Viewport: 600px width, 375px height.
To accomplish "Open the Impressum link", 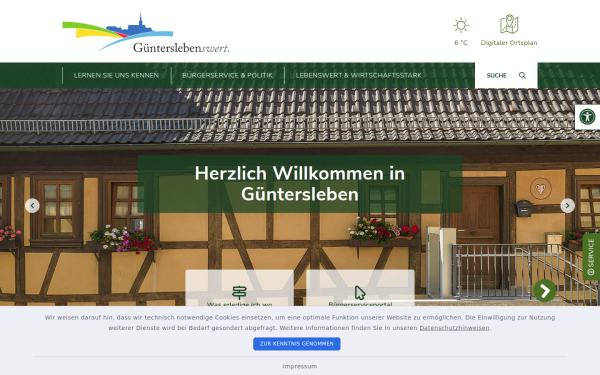I will pos(300,366).
